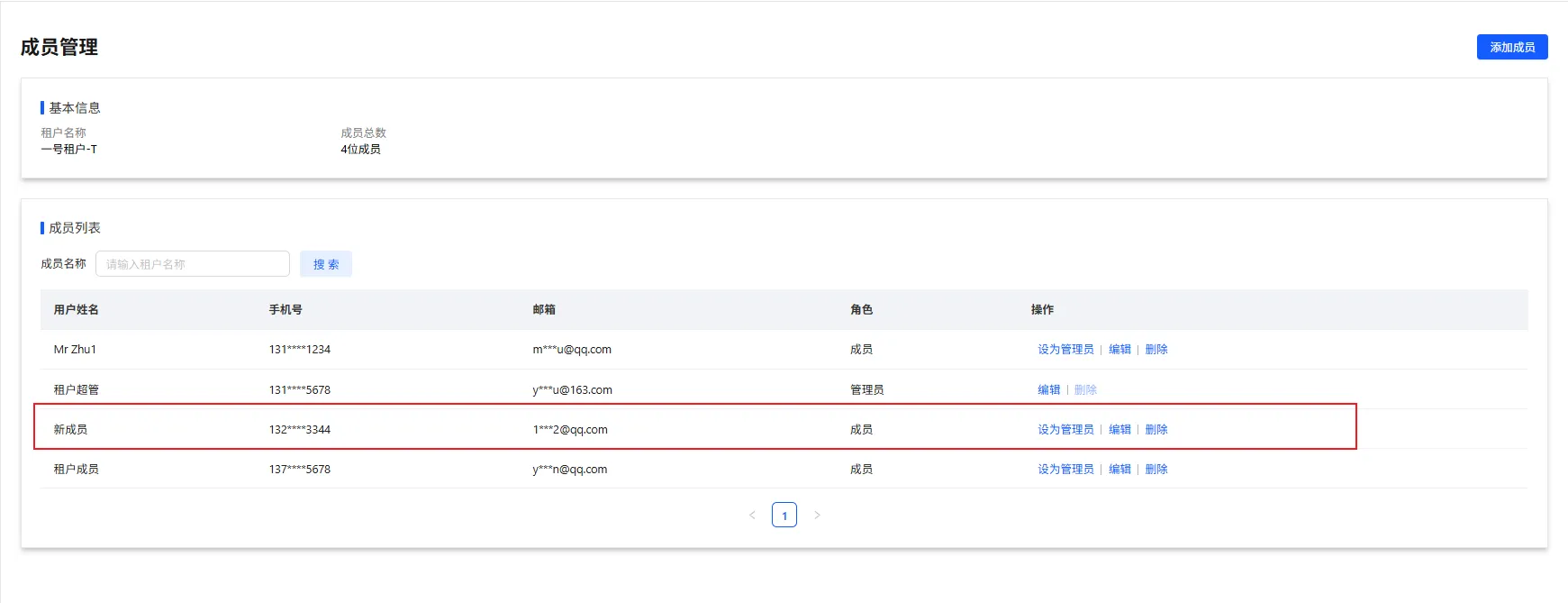Select email m***u@qq.com
Screen dimensions: 1568x603
pyautogui.click(x=572, y=350)
